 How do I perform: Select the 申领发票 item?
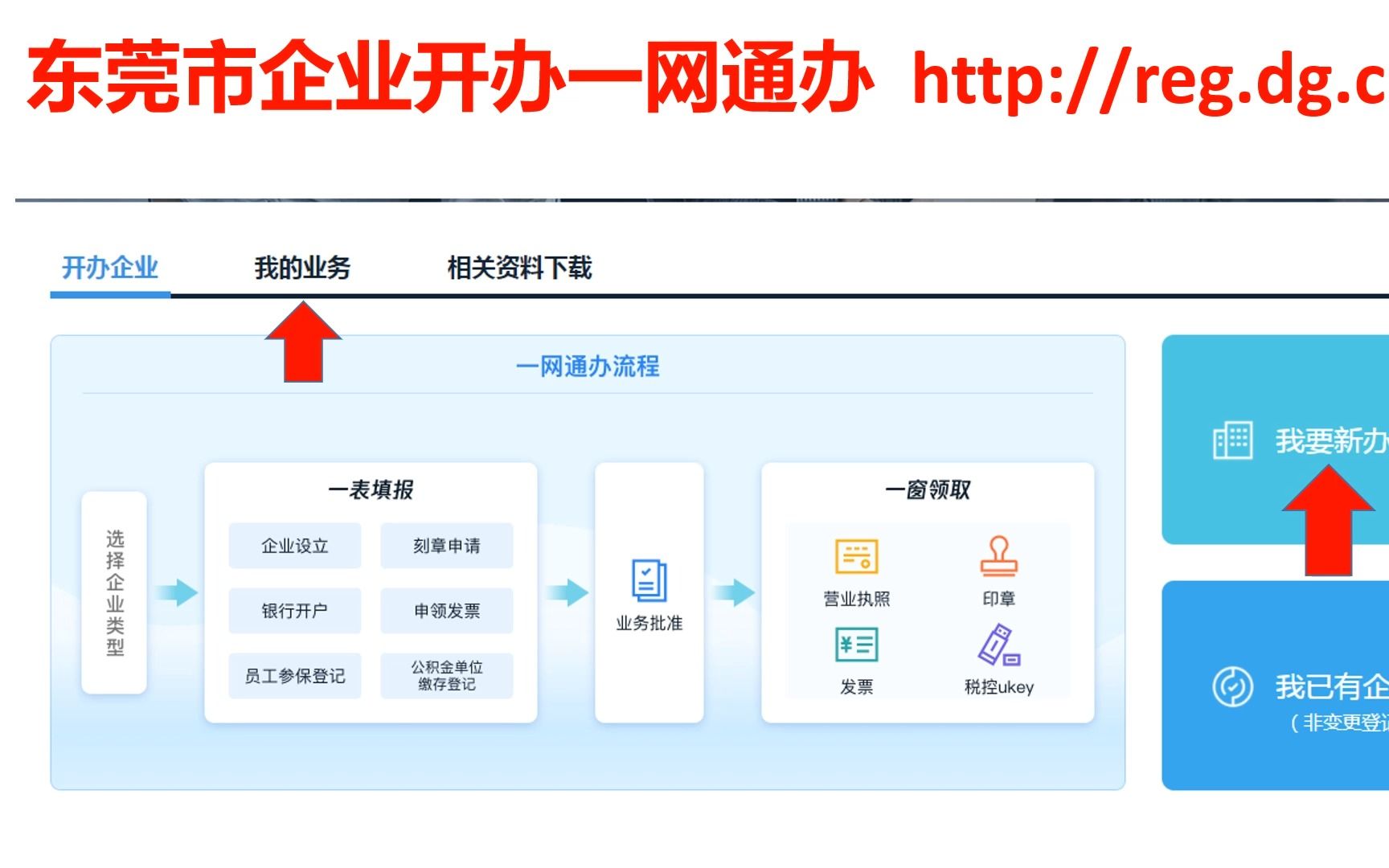tap(447, 611)
